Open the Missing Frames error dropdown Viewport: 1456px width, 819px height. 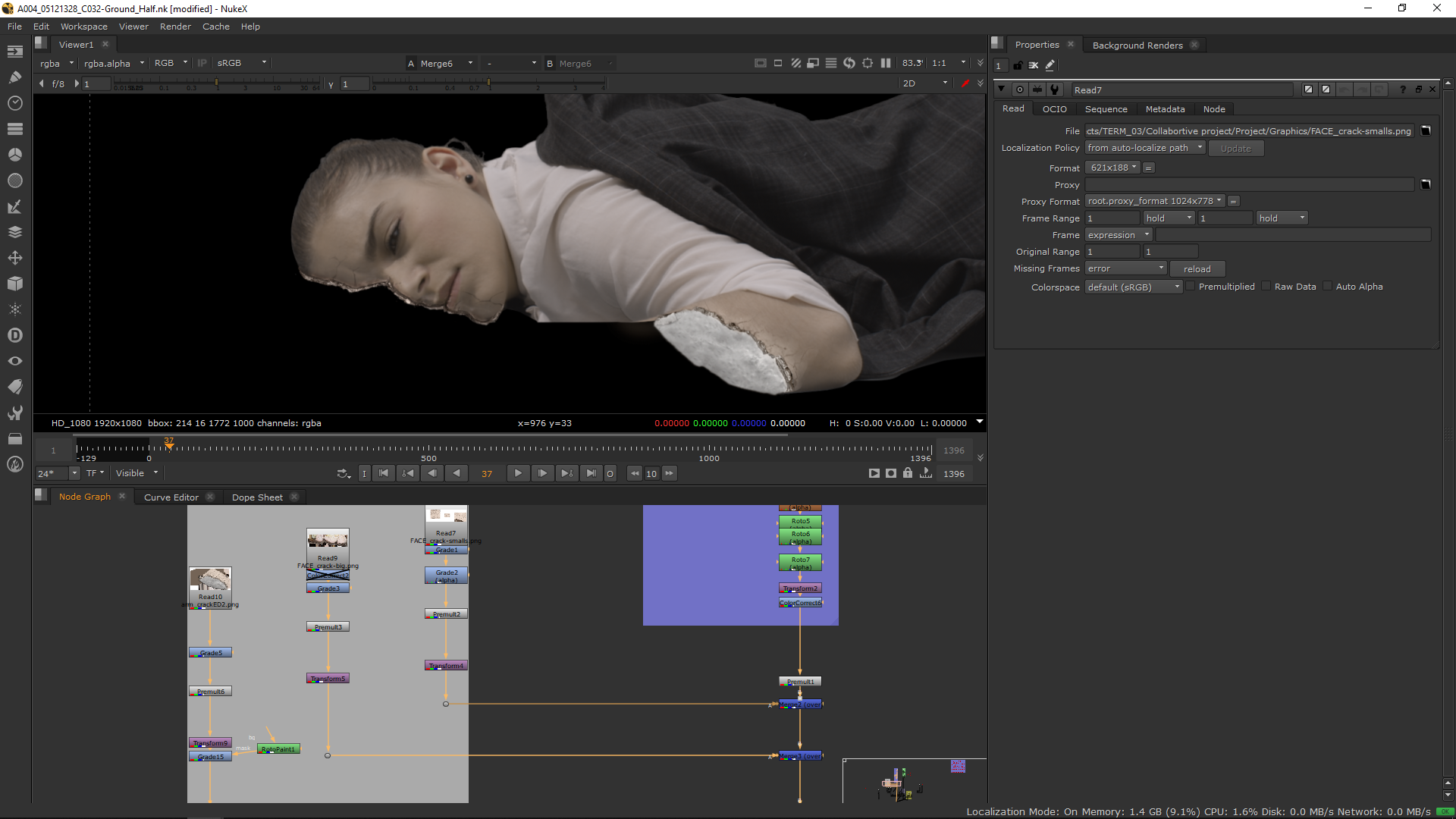(1125, 268)
